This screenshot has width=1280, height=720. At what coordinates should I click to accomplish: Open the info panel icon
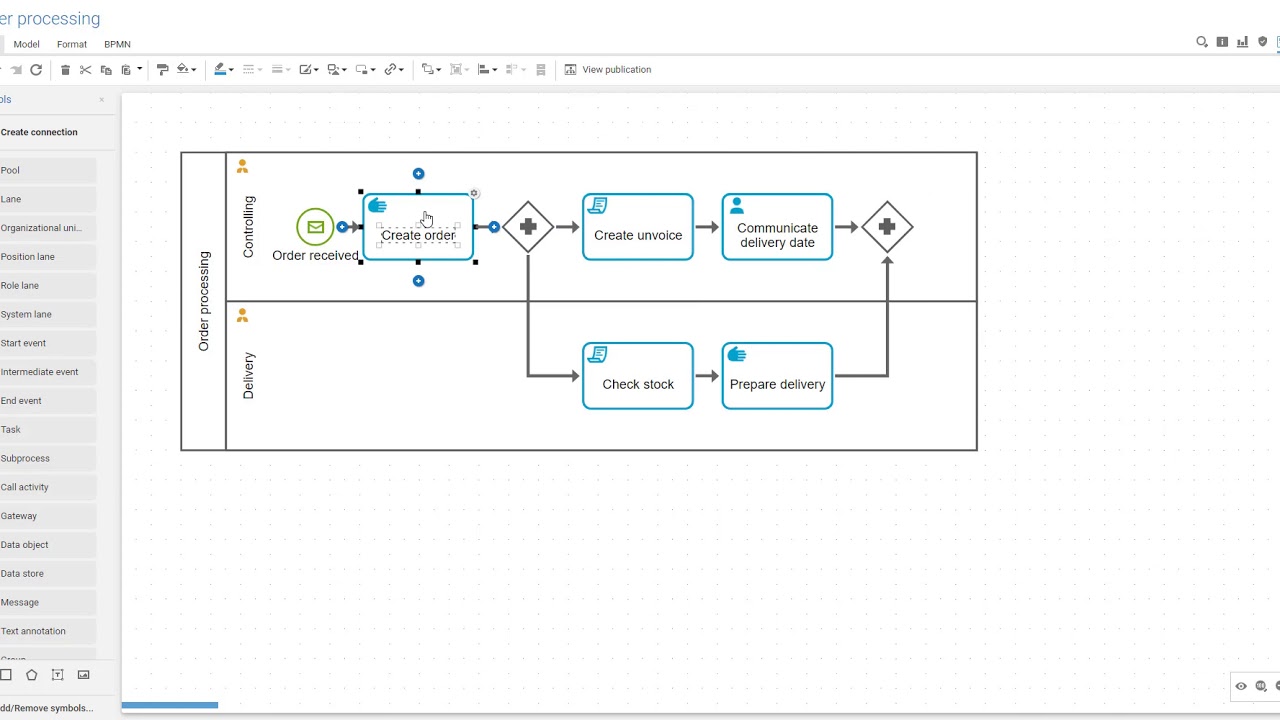pyautogui.click(x=1222, y=42)
